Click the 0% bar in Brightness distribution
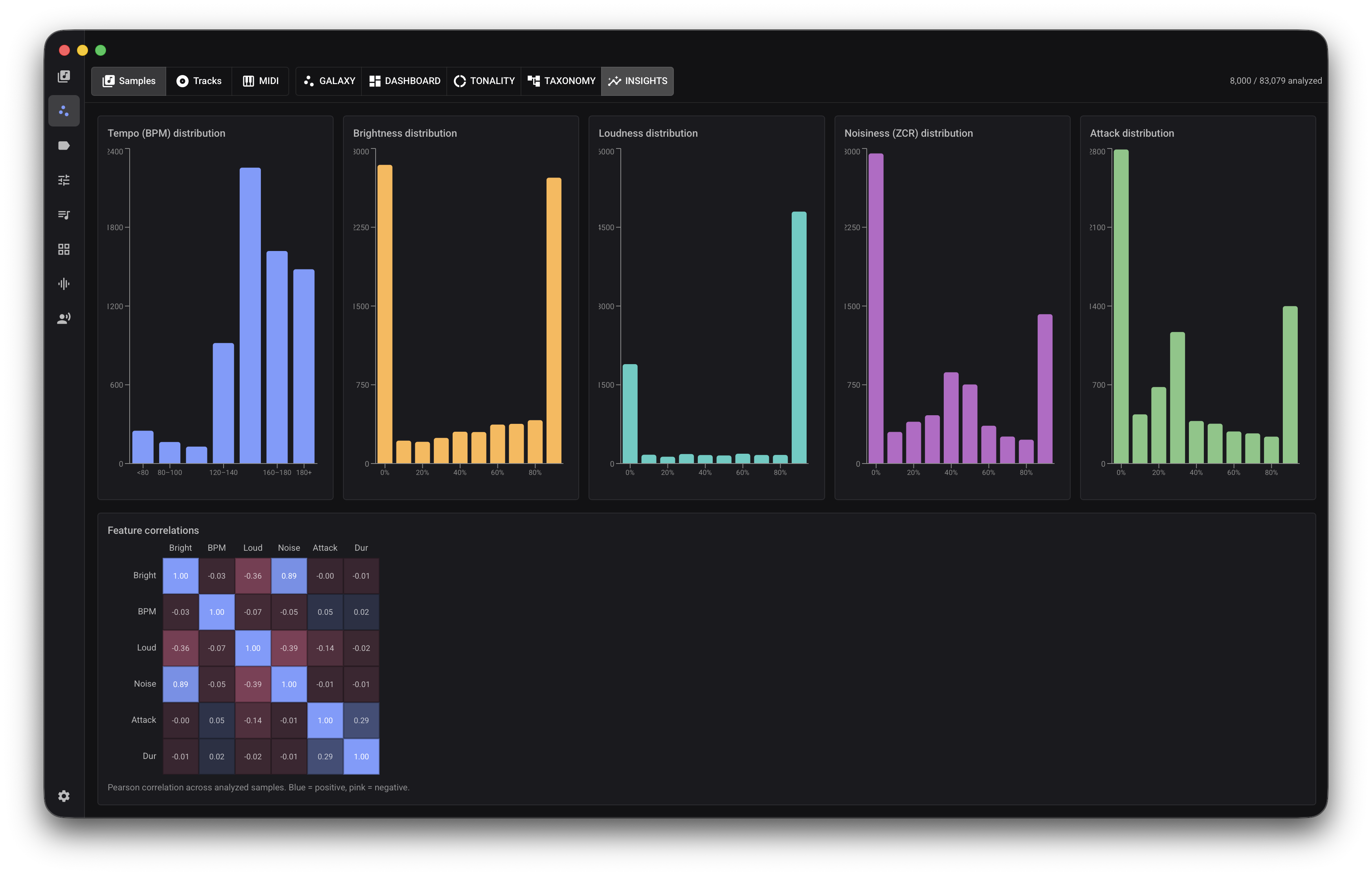 [x=385, y=314]
